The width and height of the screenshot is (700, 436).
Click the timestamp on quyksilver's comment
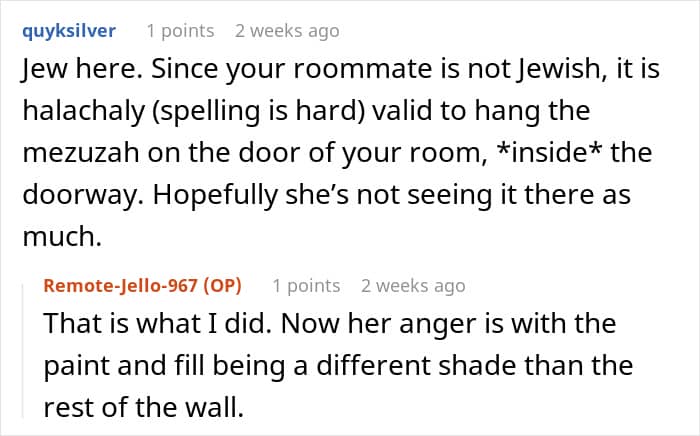(287, 31)
